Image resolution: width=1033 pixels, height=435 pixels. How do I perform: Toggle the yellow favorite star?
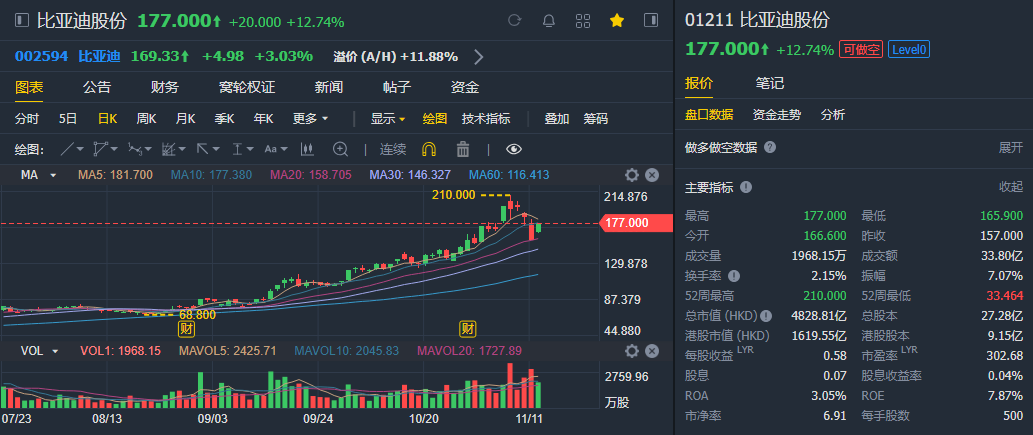pyautogui.click(x=617, y=20)
